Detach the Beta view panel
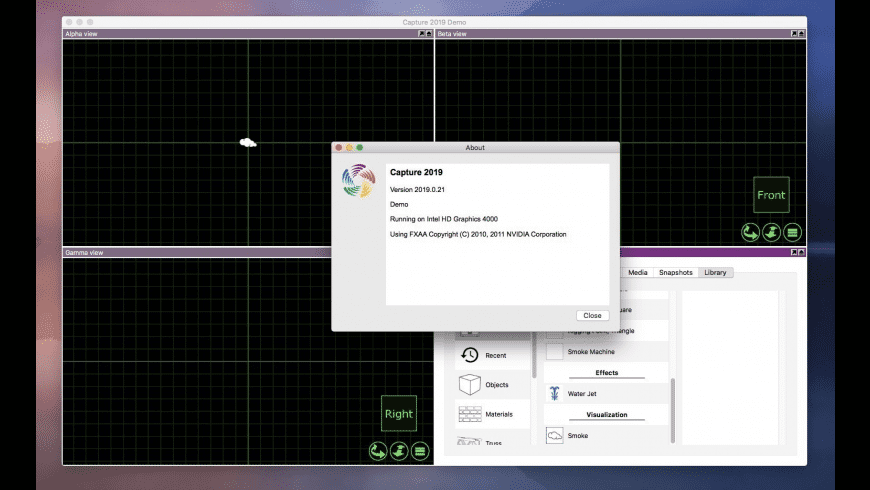870x490 pixels. pos(793,34)
